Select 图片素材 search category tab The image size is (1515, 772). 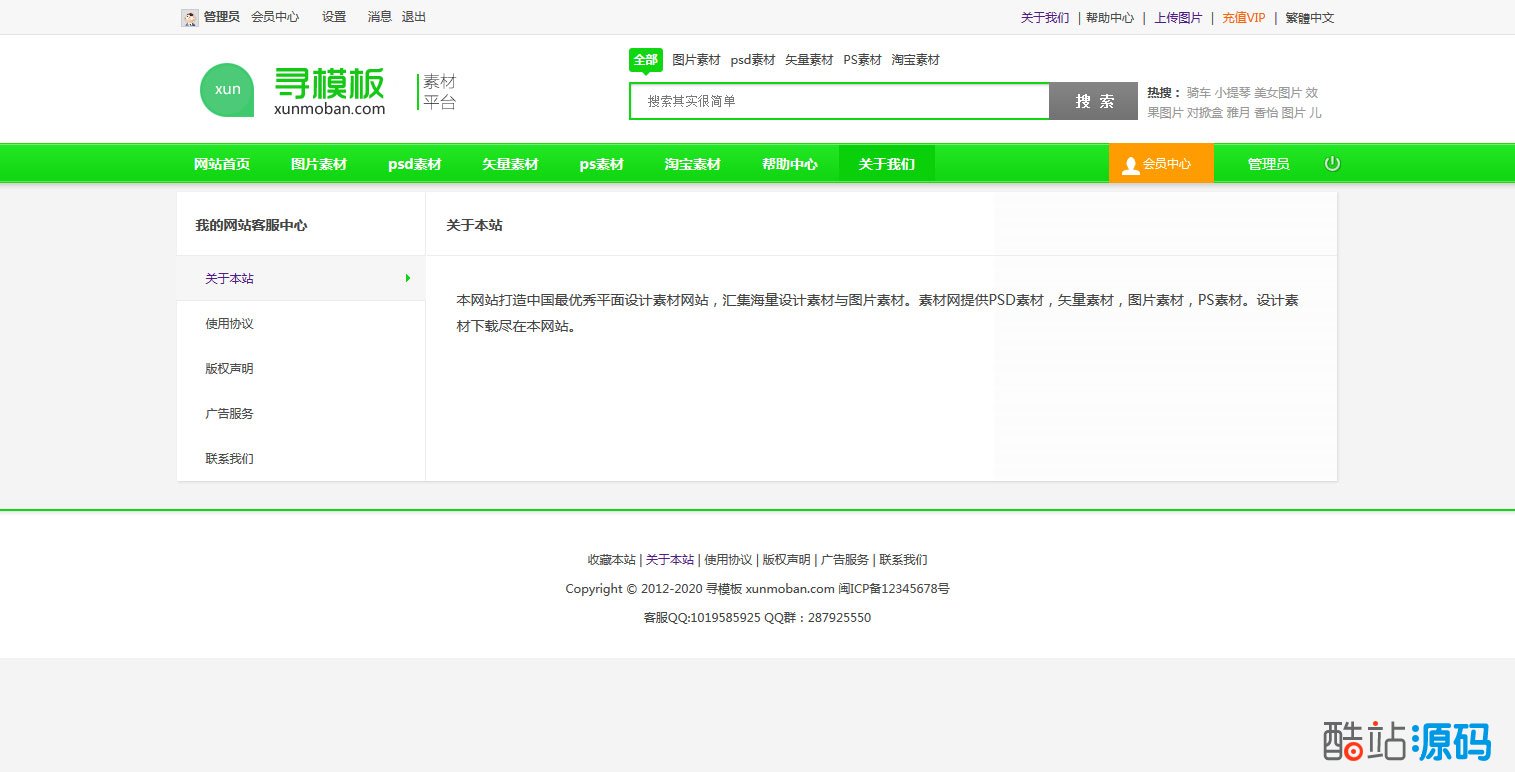coord(696,60)
